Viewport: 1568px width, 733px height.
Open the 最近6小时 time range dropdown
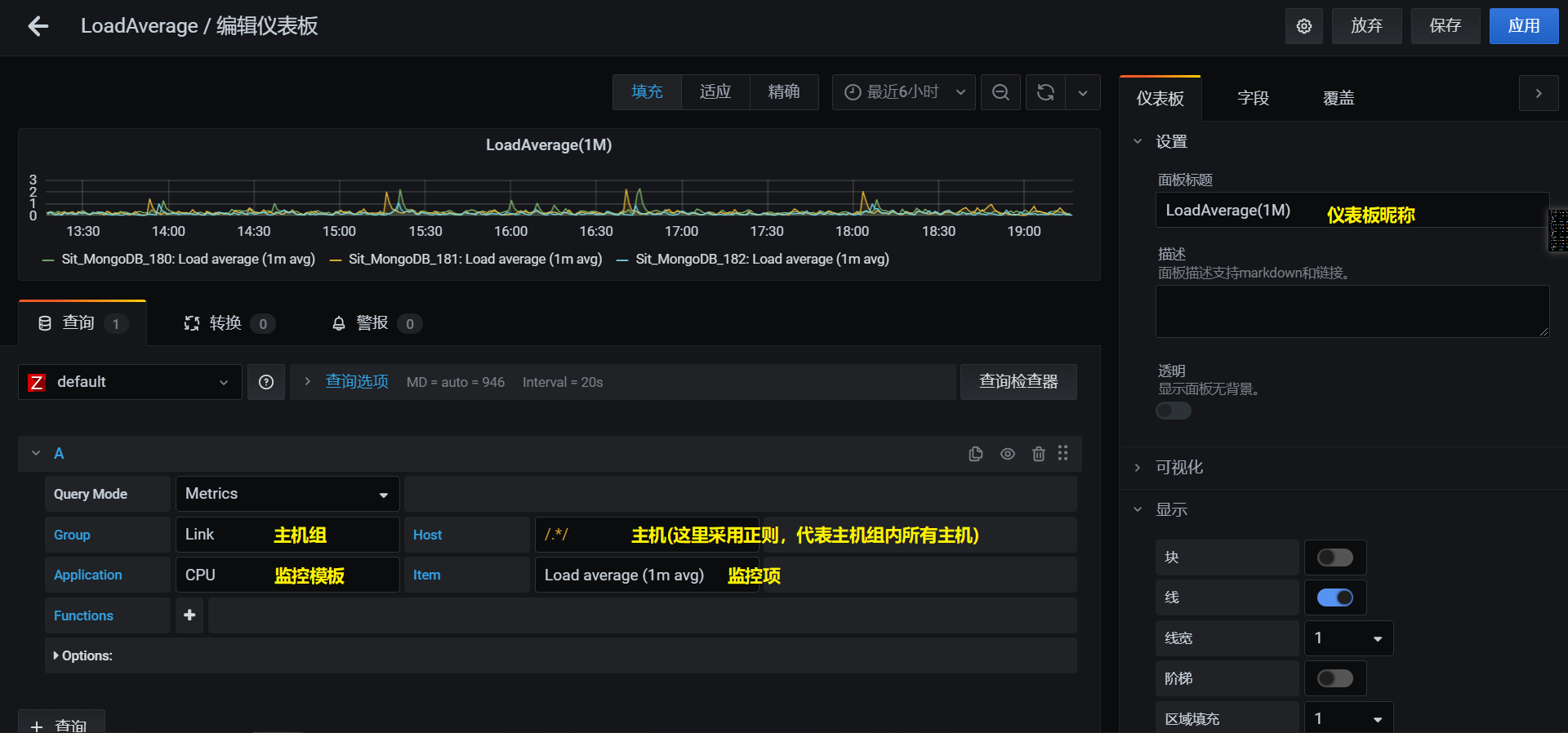904,92
